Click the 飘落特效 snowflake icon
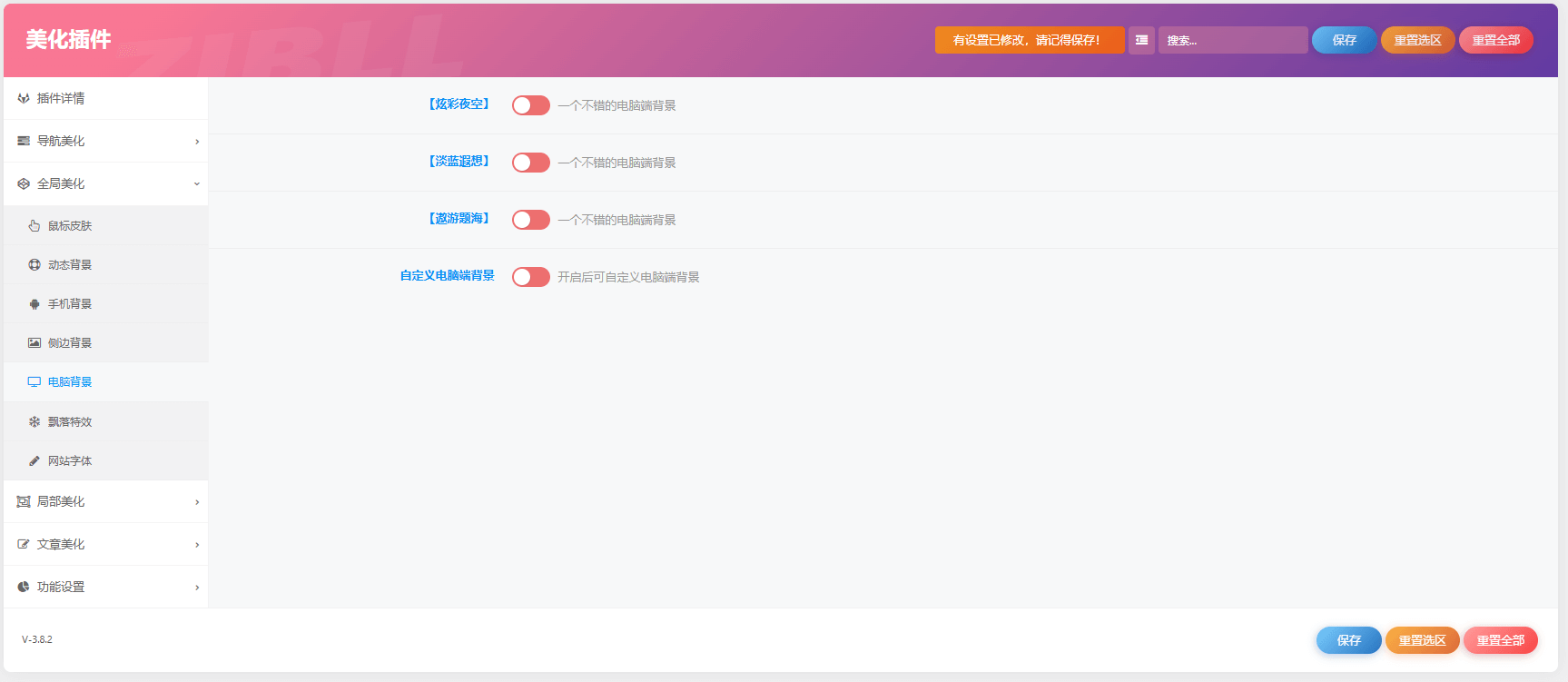The width and height of the screenshot is (1568, 682). [x=35, y=421]
